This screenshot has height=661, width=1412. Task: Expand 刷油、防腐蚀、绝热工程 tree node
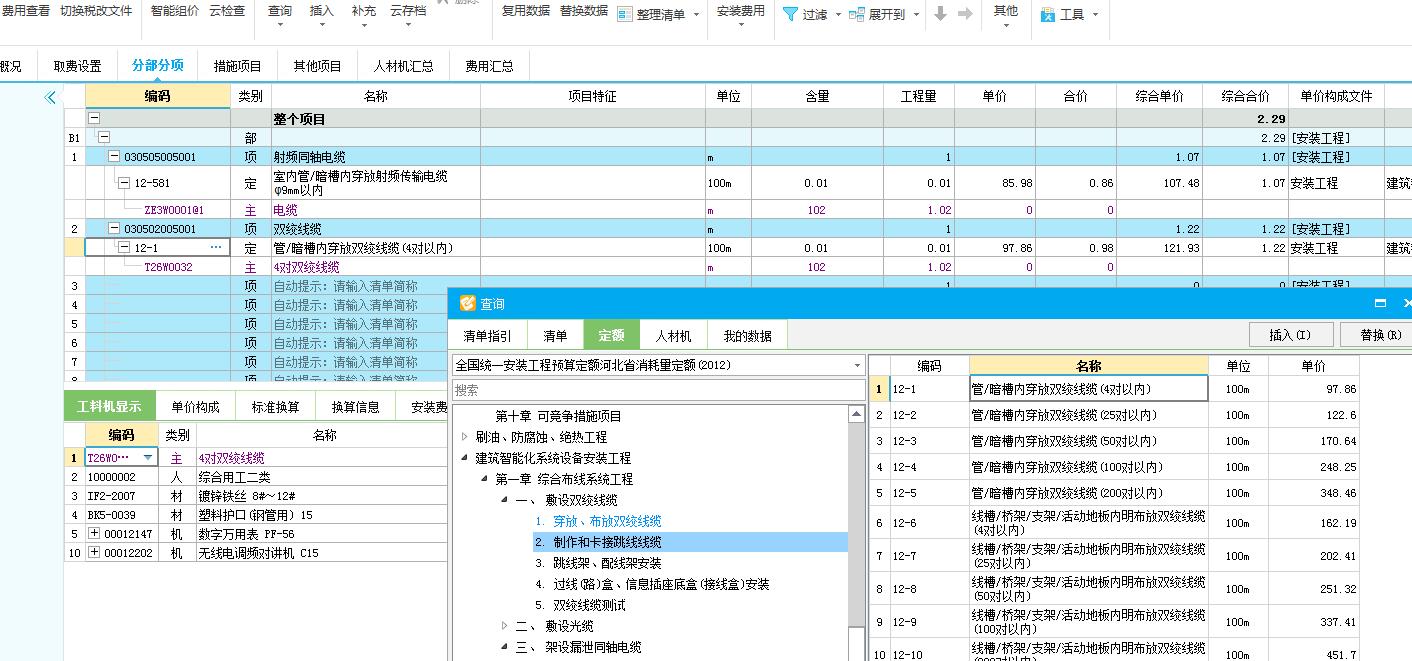pos(465,437)
